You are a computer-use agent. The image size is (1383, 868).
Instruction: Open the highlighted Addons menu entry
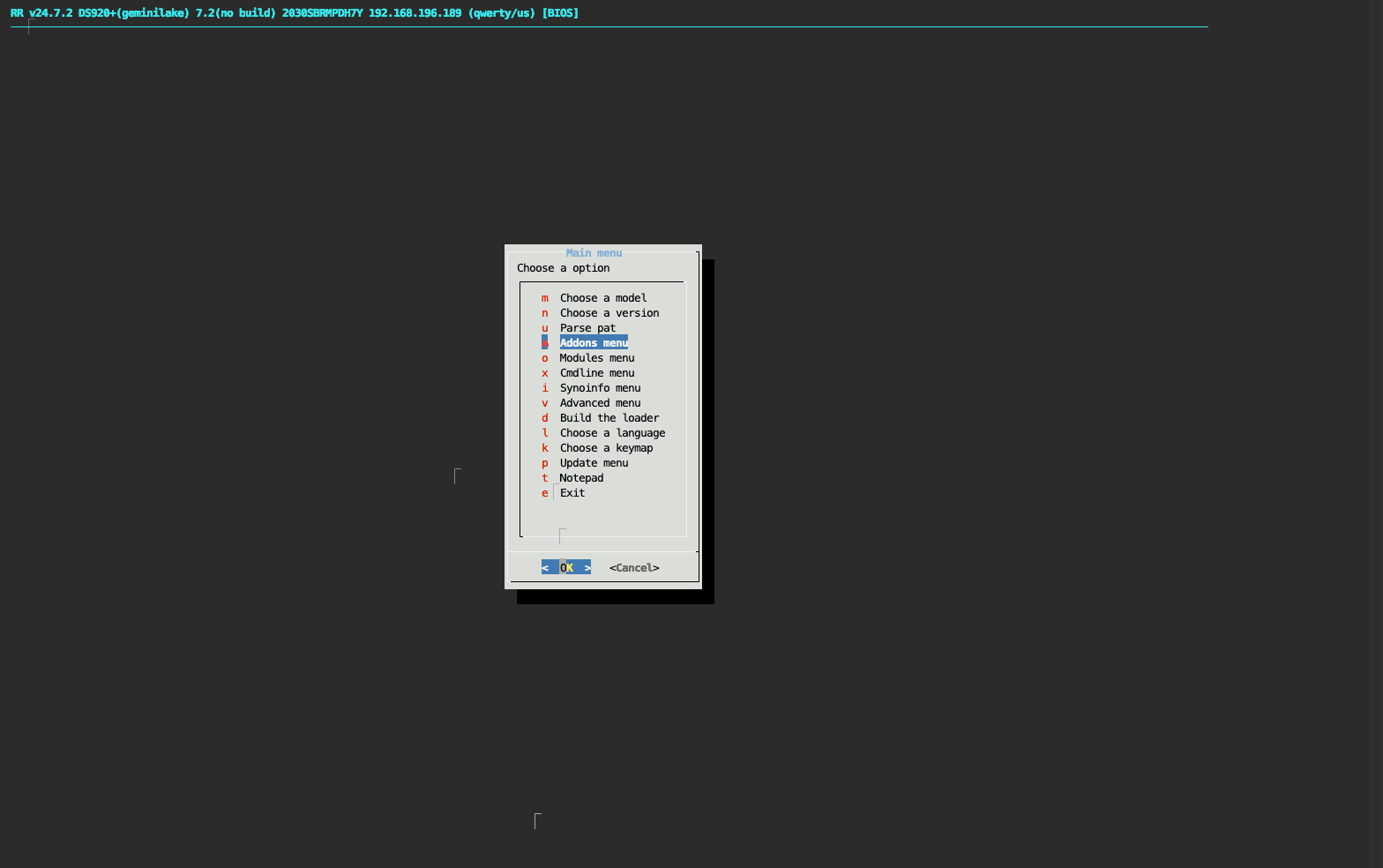pyautogui.click(x=594, y=343)
